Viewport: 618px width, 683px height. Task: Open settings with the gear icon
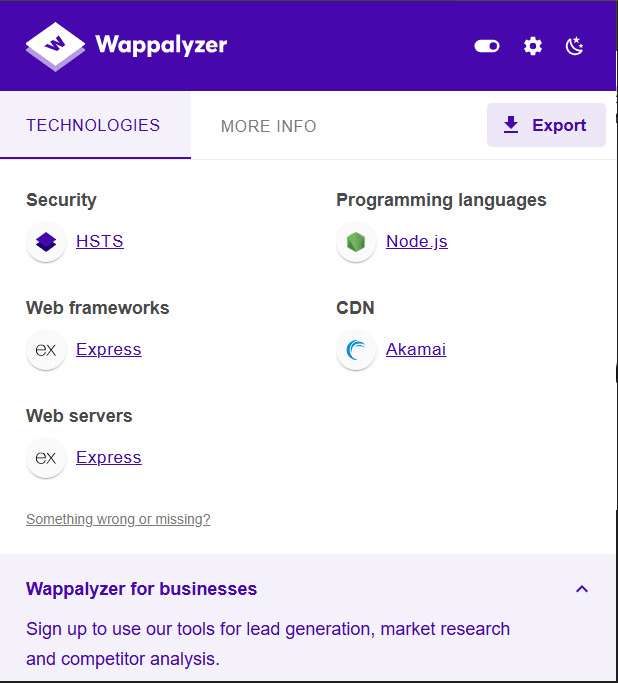pyautogui.click(x=533, y=46)
